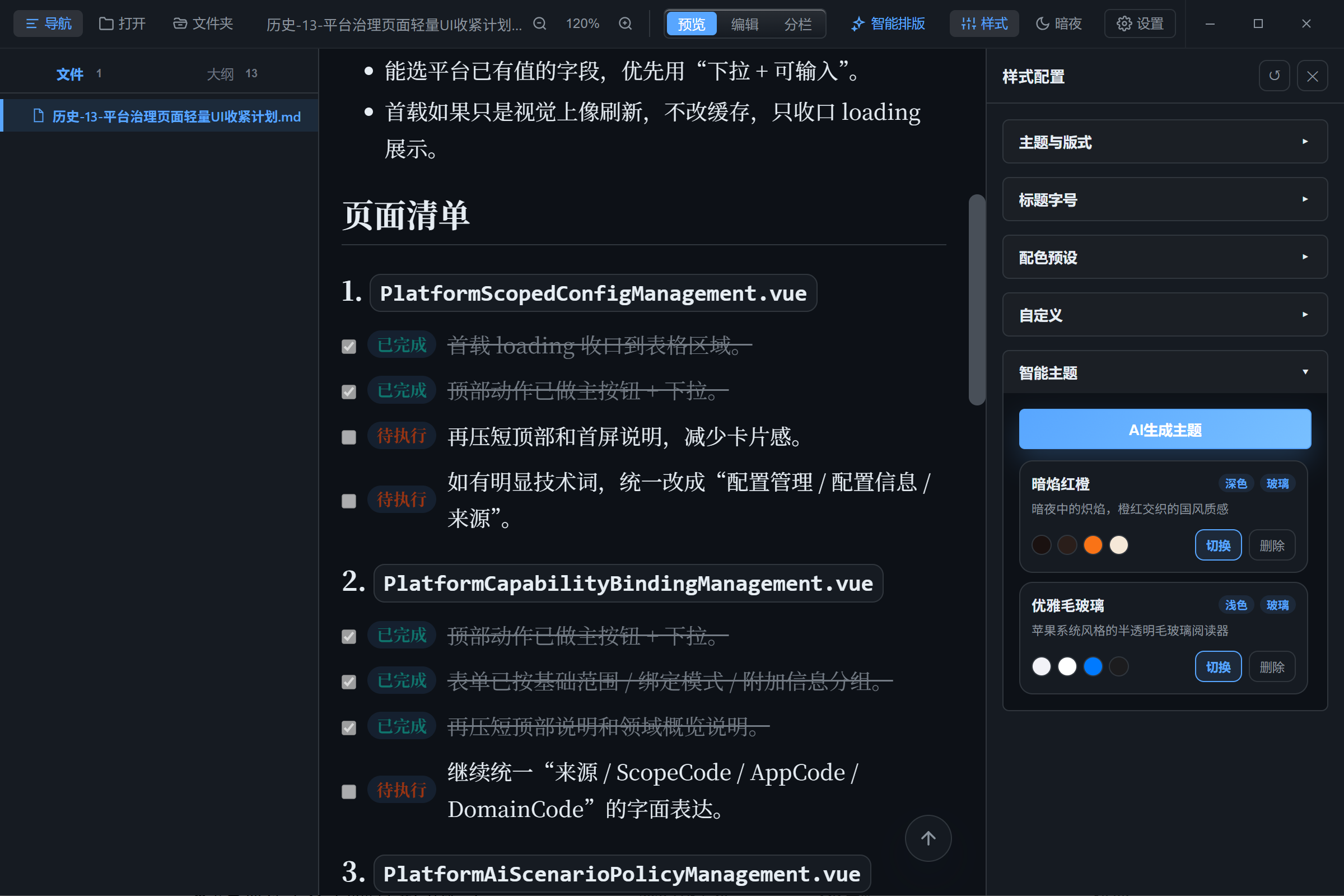
Task: Click the blue swatch in 优雅毛玻璃
Action: 1093,666
